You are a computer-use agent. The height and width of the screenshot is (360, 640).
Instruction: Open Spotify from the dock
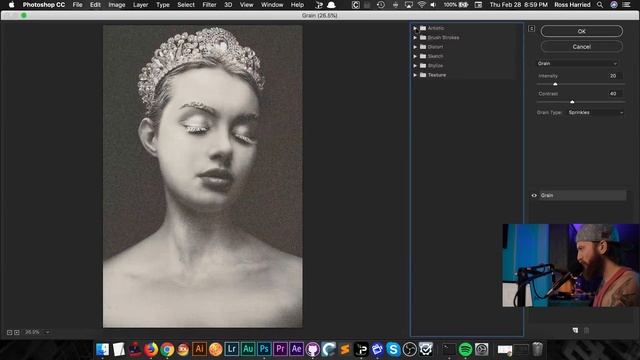pos(465,349)
